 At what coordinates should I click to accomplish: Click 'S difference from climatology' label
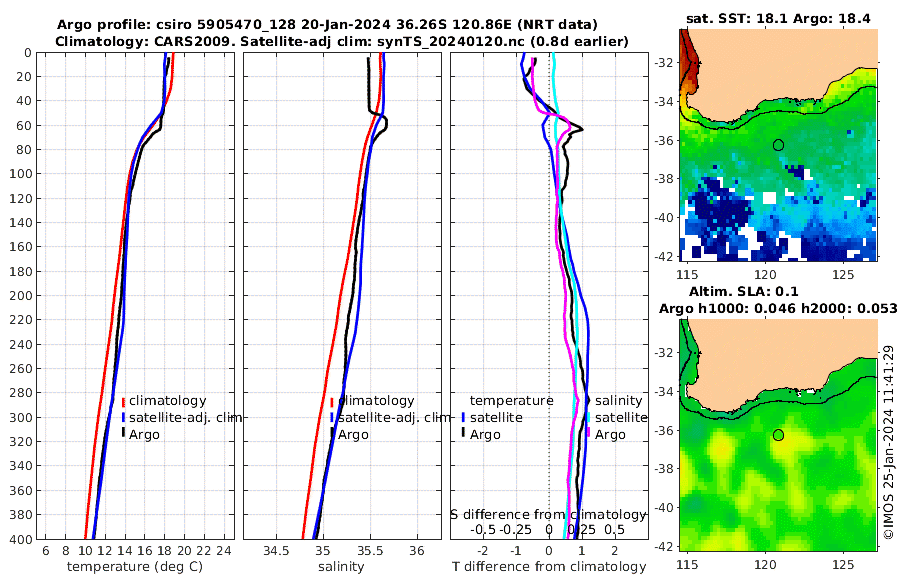pyautogui.click(x=549, y=514)
